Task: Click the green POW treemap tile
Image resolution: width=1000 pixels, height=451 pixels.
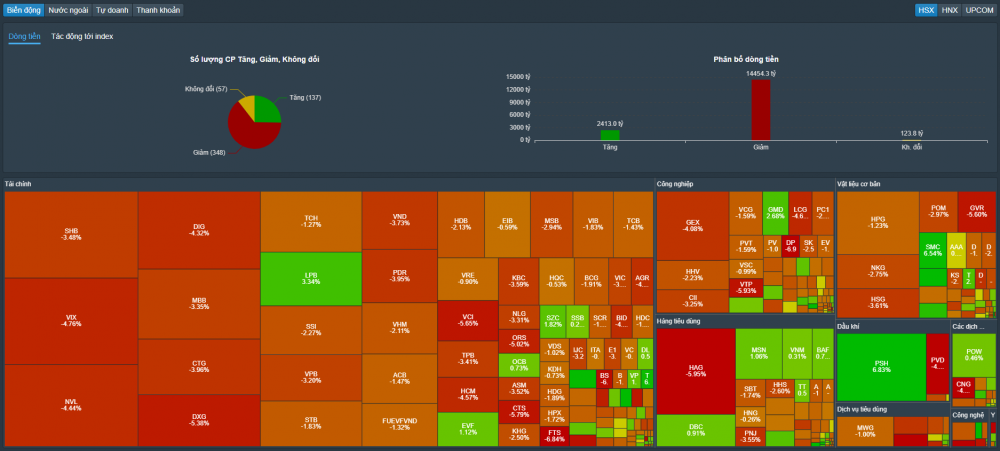Action: 973,355
